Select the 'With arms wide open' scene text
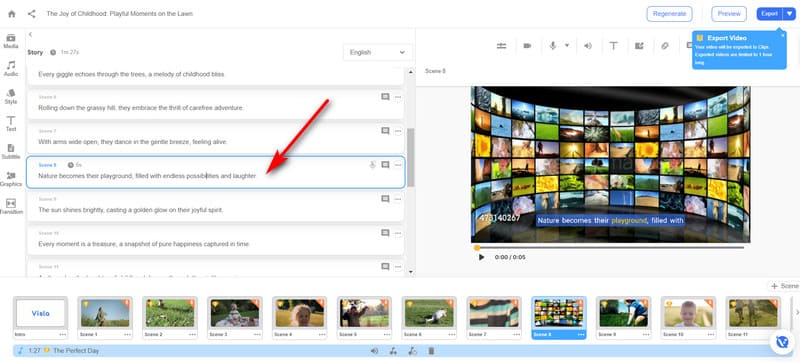This screenshot has height=362, width=800. (133, 142)
